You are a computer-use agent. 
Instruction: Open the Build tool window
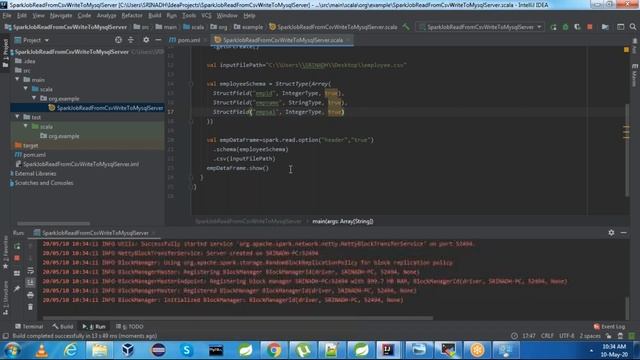click(63, 327)
